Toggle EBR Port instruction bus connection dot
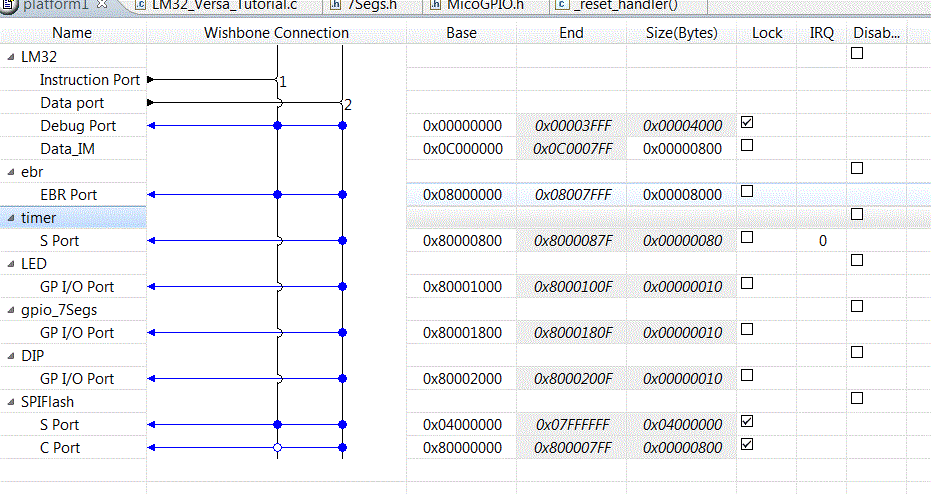The width and height of the screenshot is (931, 494). coord(277,195)
